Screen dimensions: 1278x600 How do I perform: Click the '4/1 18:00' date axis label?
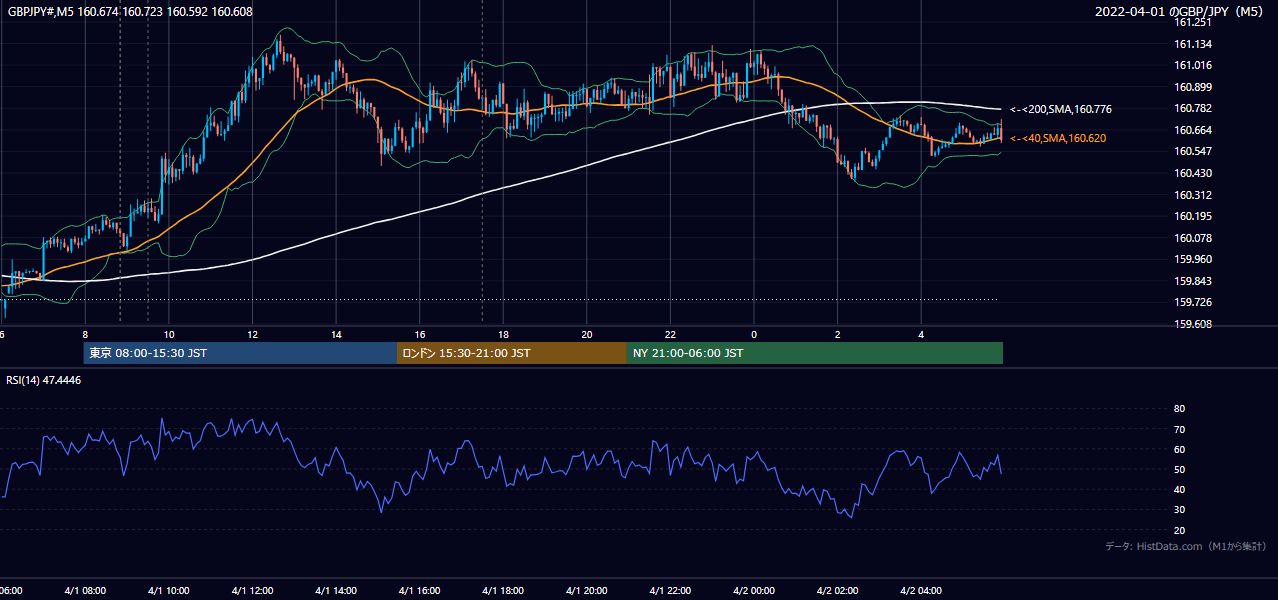click(x=502, y=591)
